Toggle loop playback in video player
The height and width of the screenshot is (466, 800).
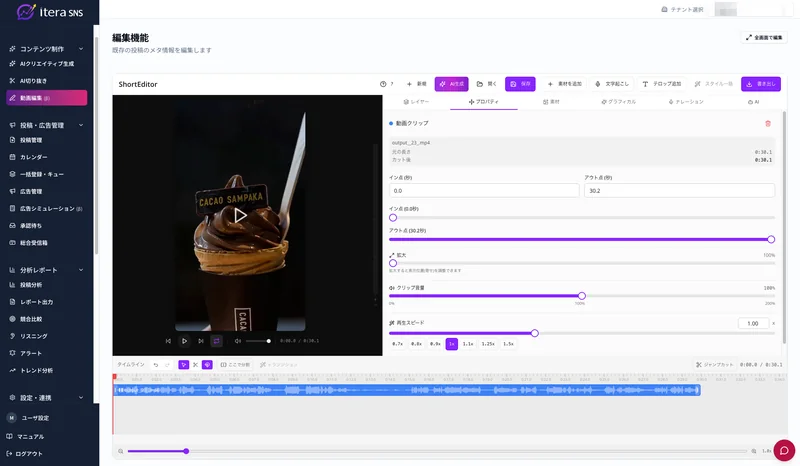pos(217,341)
